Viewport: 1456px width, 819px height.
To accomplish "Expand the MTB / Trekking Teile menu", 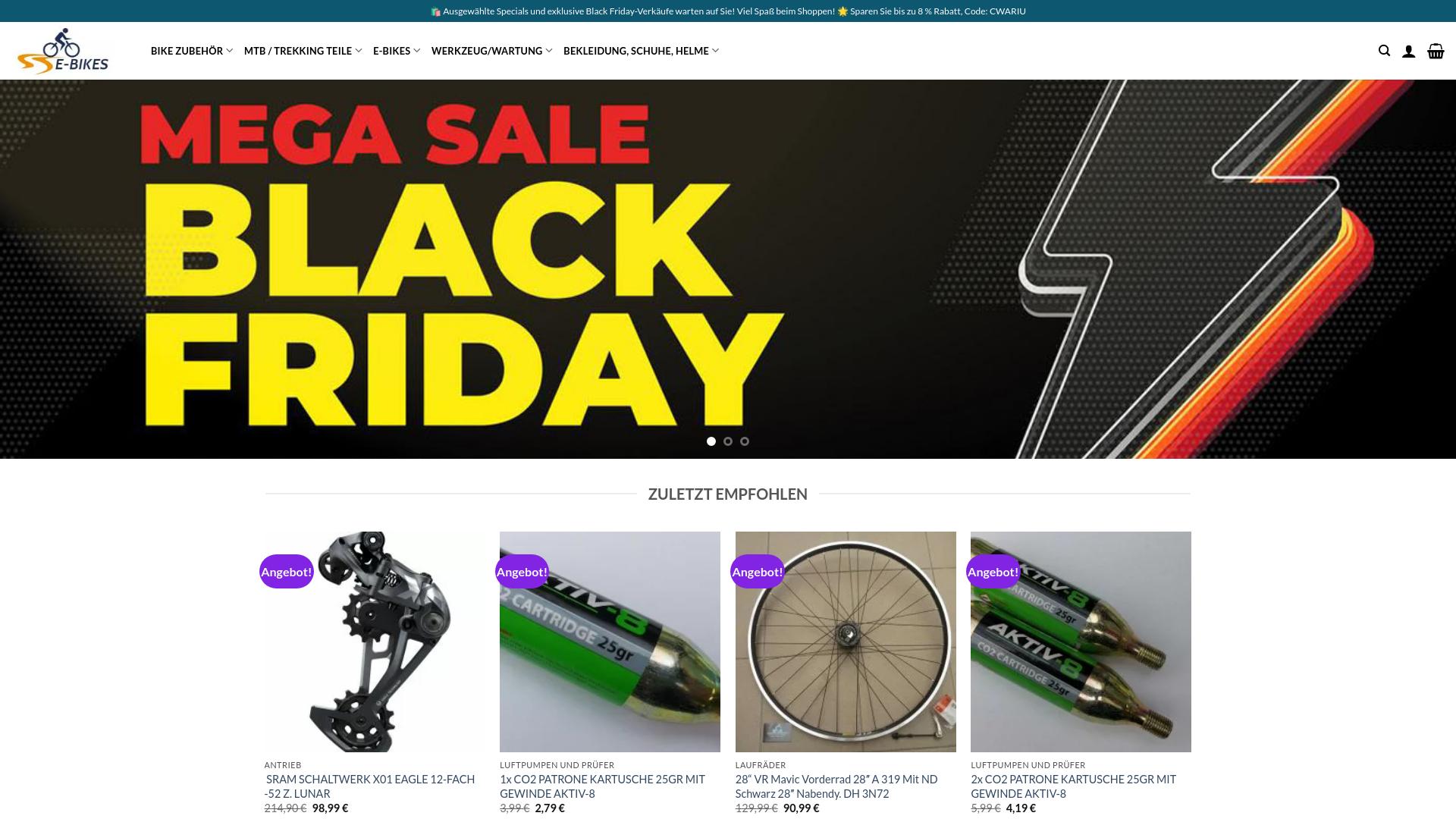I will pyautogui.click(x=303, y=51).
